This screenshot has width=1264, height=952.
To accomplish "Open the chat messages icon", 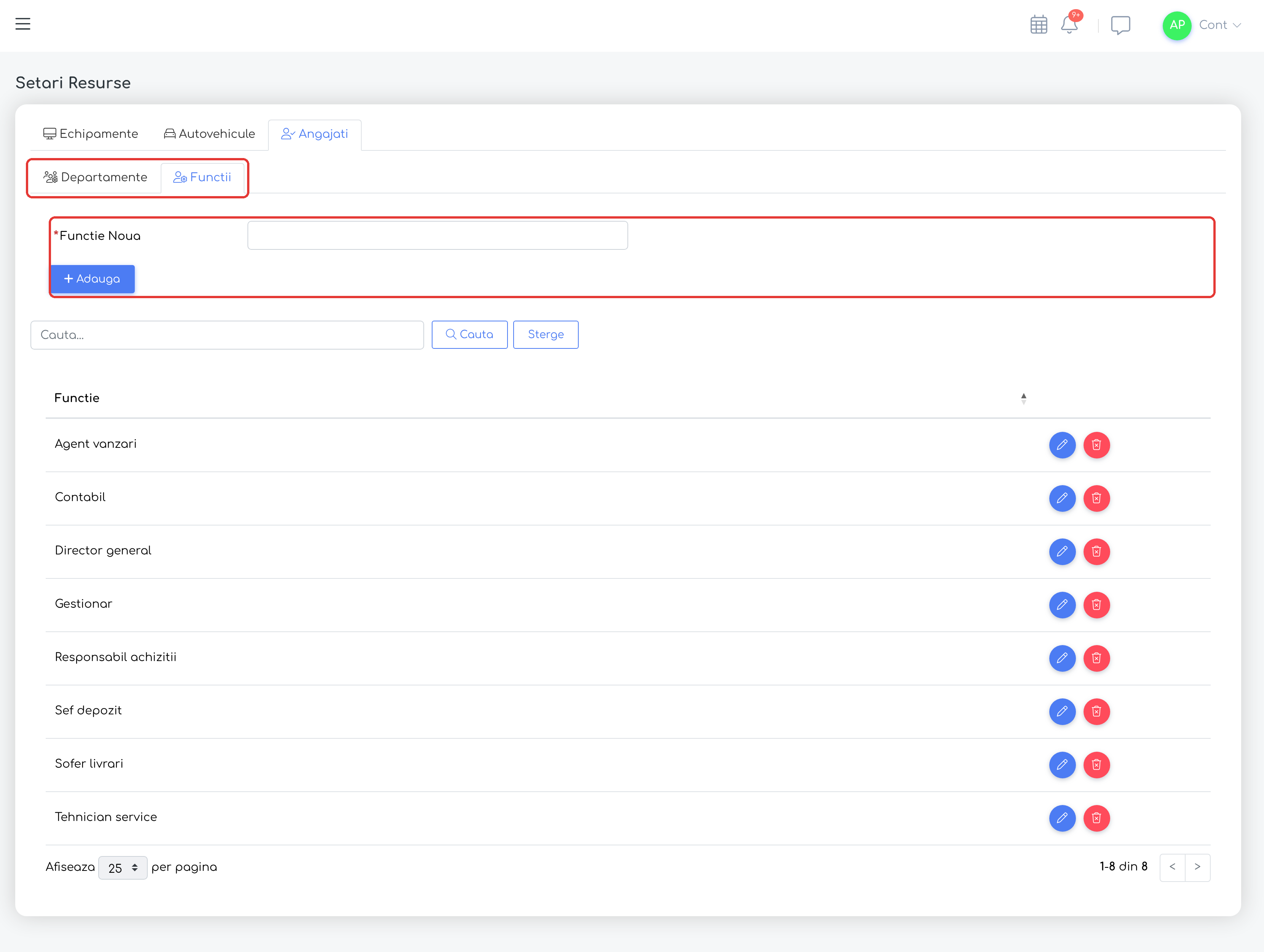I will pos(1120,25).
